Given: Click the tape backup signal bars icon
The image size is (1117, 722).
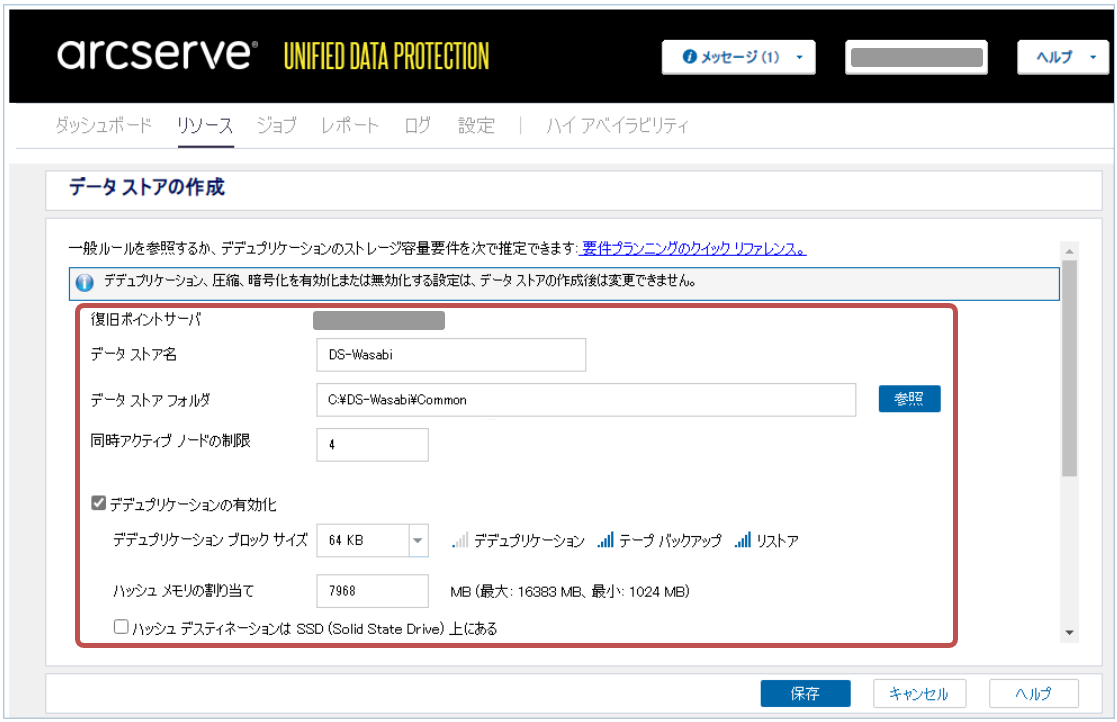Looking at the screenshot, I should tap(605, 540).
